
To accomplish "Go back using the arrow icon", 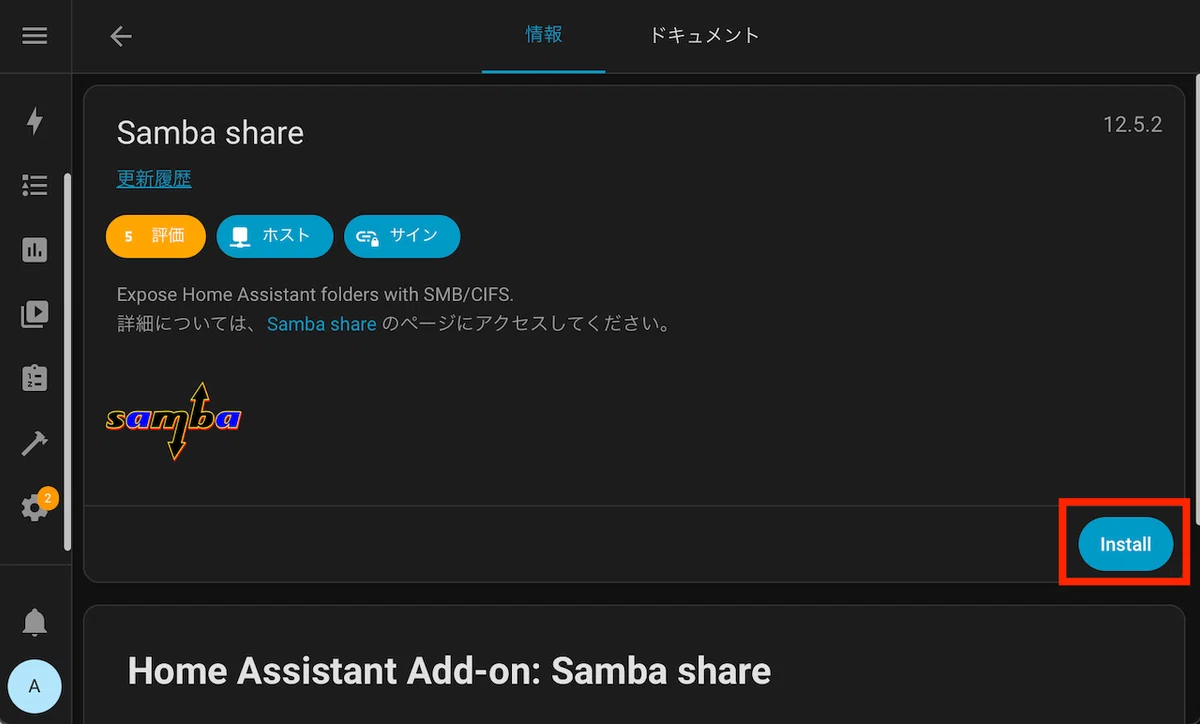I will [x=121, y=36].
